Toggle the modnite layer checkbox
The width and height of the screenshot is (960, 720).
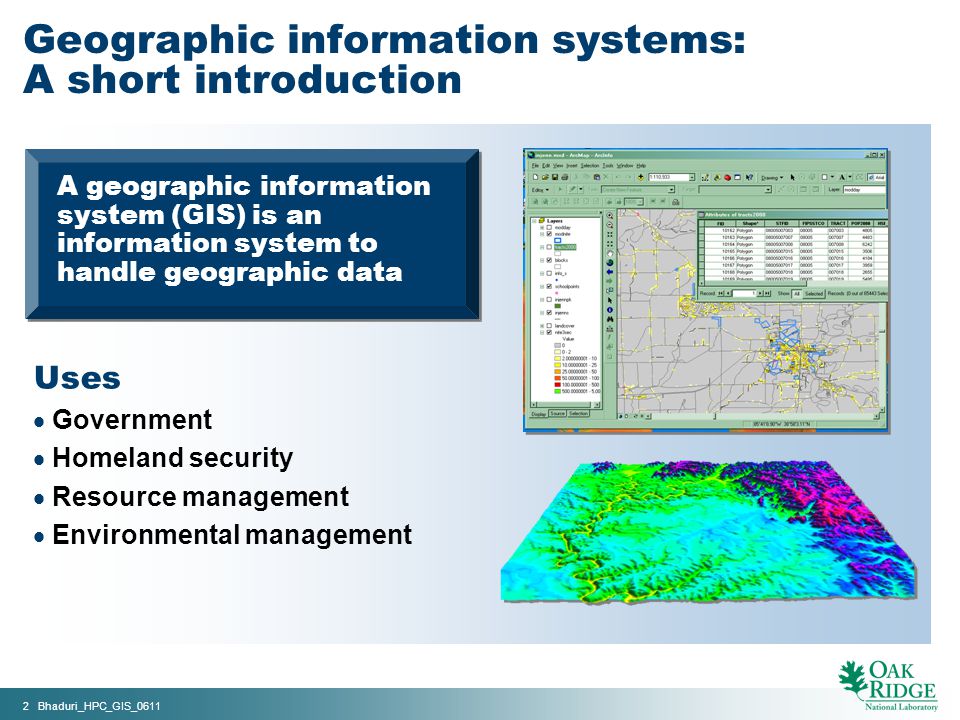click(x=549, y=234)
